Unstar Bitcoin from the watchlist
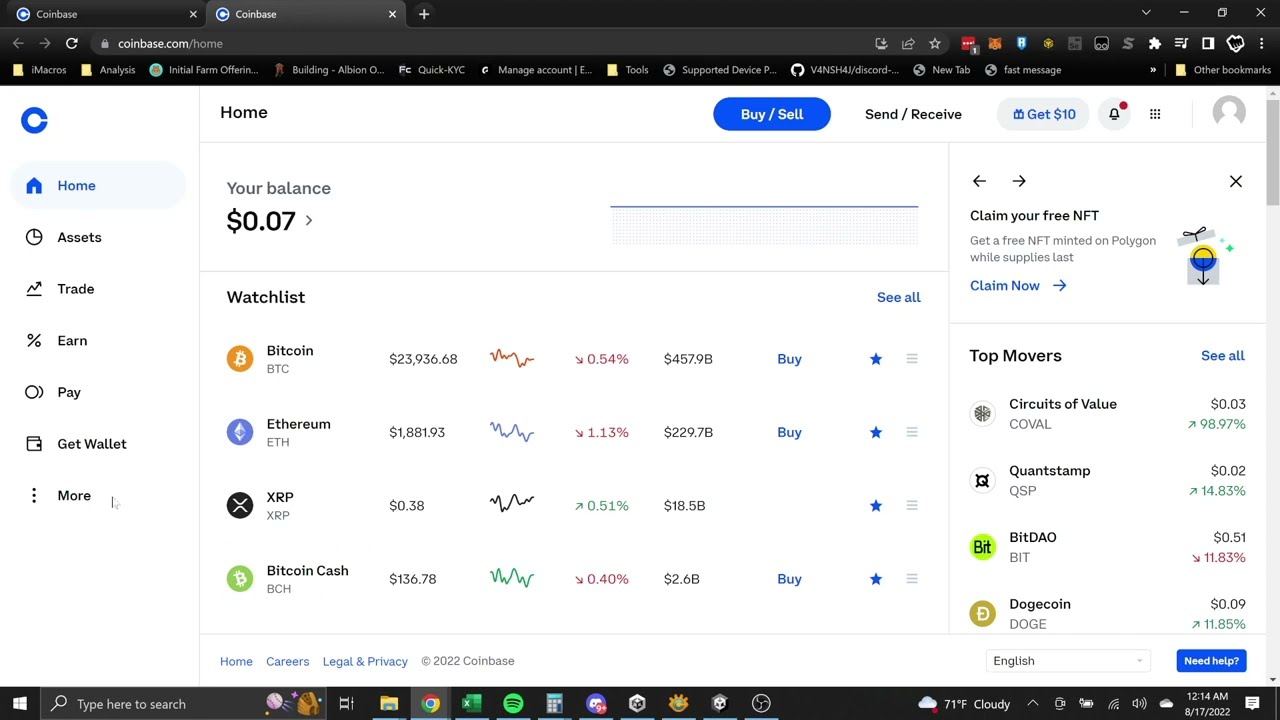This screenshot has width=1280, height=720. click(876, 359)
